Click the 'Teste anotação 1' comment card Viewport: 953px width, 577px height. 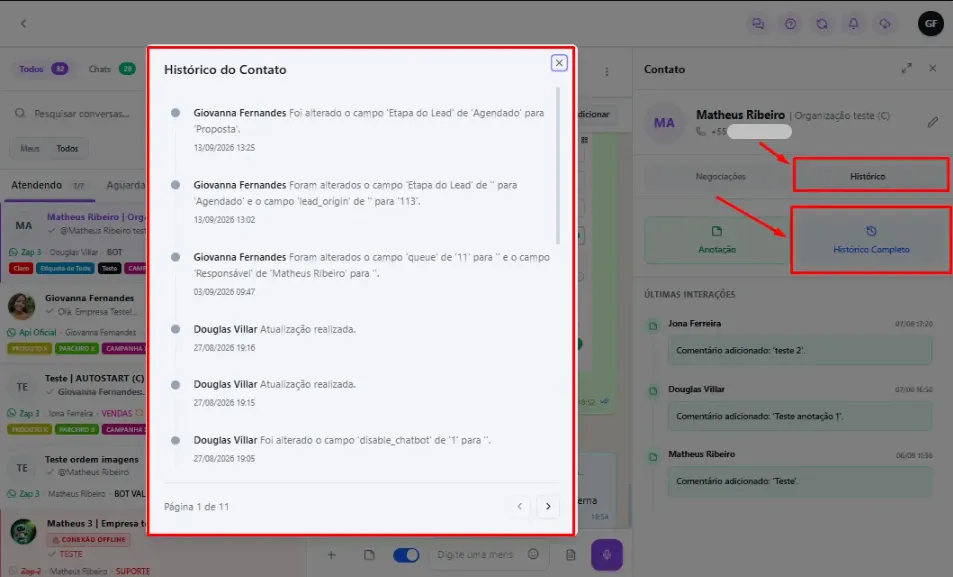pyautogui.click(x=800, y=416)
